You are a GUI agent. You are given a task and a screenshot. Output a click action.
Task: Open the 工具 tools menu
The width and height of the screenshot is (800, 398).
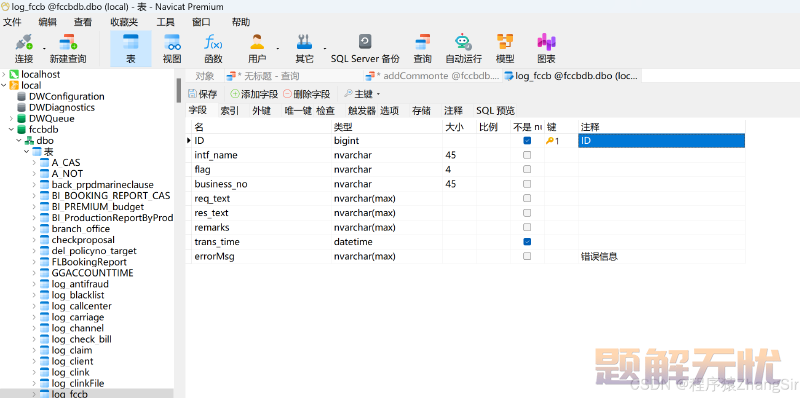[x=165, y=22]
